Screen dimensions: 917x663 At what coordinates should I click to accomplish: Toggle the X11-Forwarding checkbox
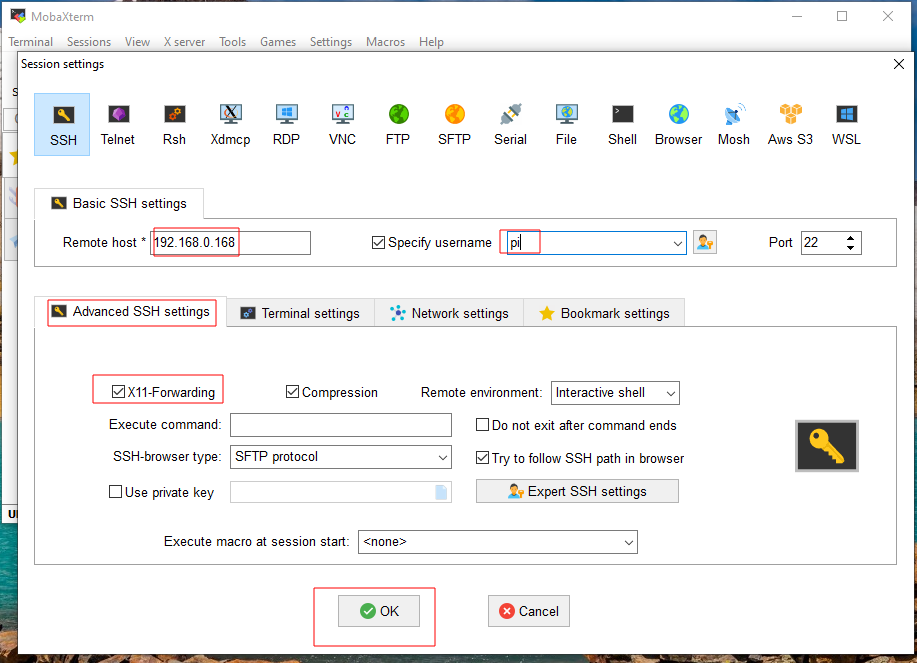point(118,392)
